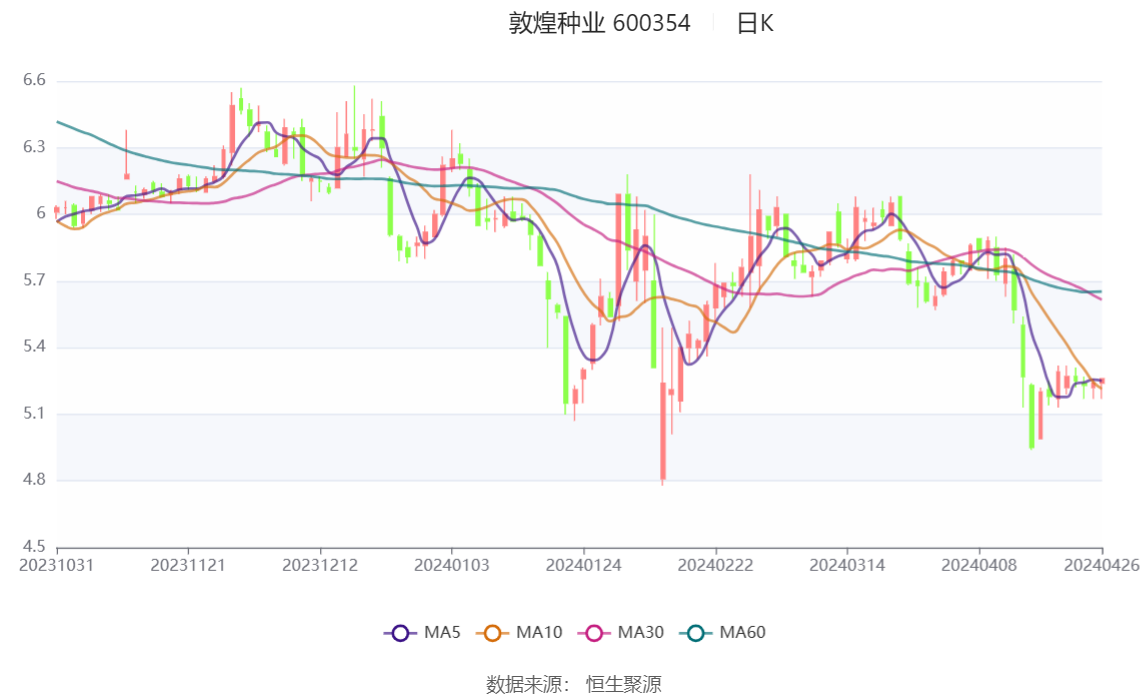The image size is (1148, 699).
Task: Click the orange MA10 legend circle marker
Action: (492, 633)
